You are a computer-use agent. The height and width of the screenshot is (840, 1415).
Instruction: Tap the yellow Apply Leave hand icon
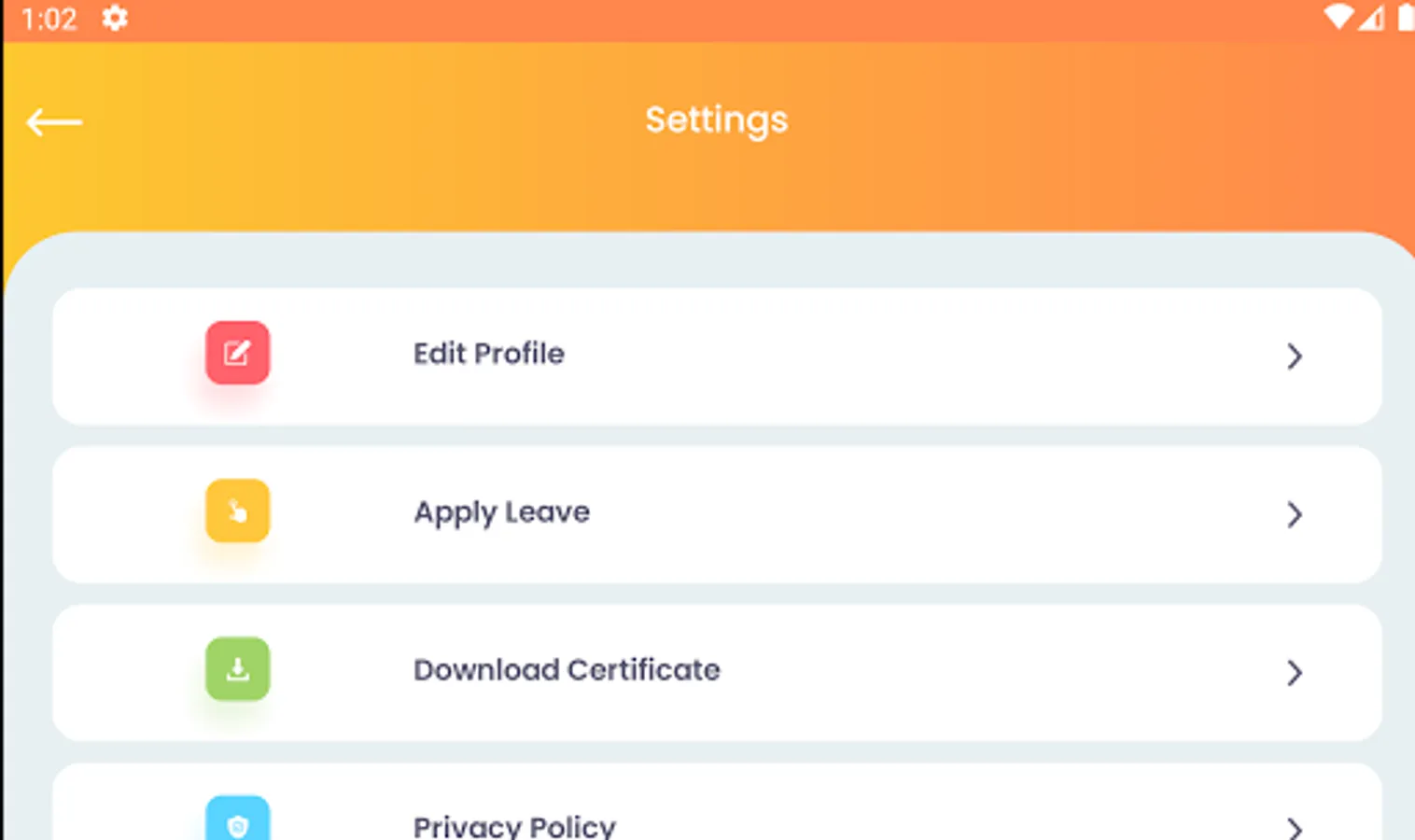click(237, 511)
